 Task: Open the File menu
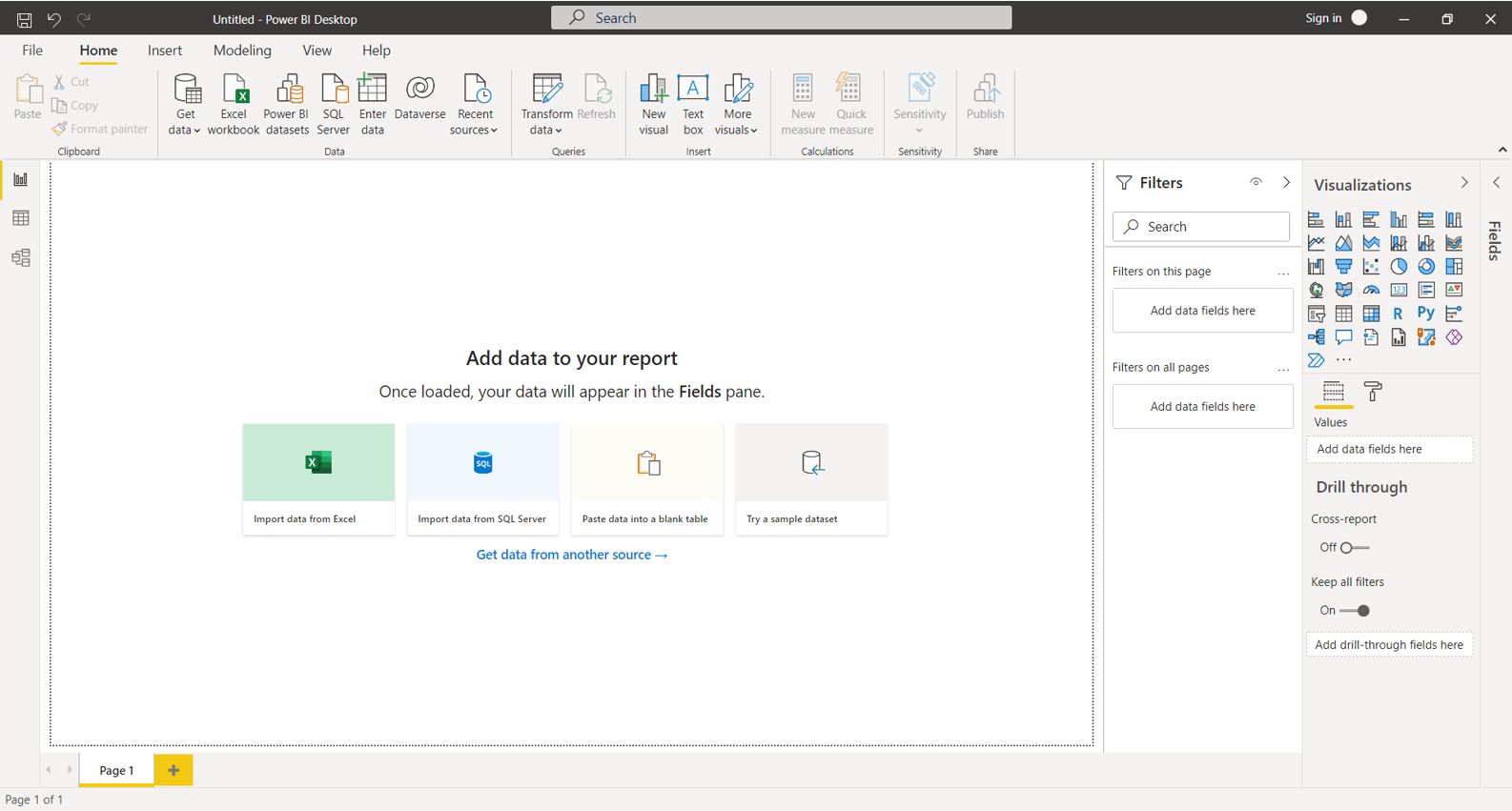coord(32,51)
